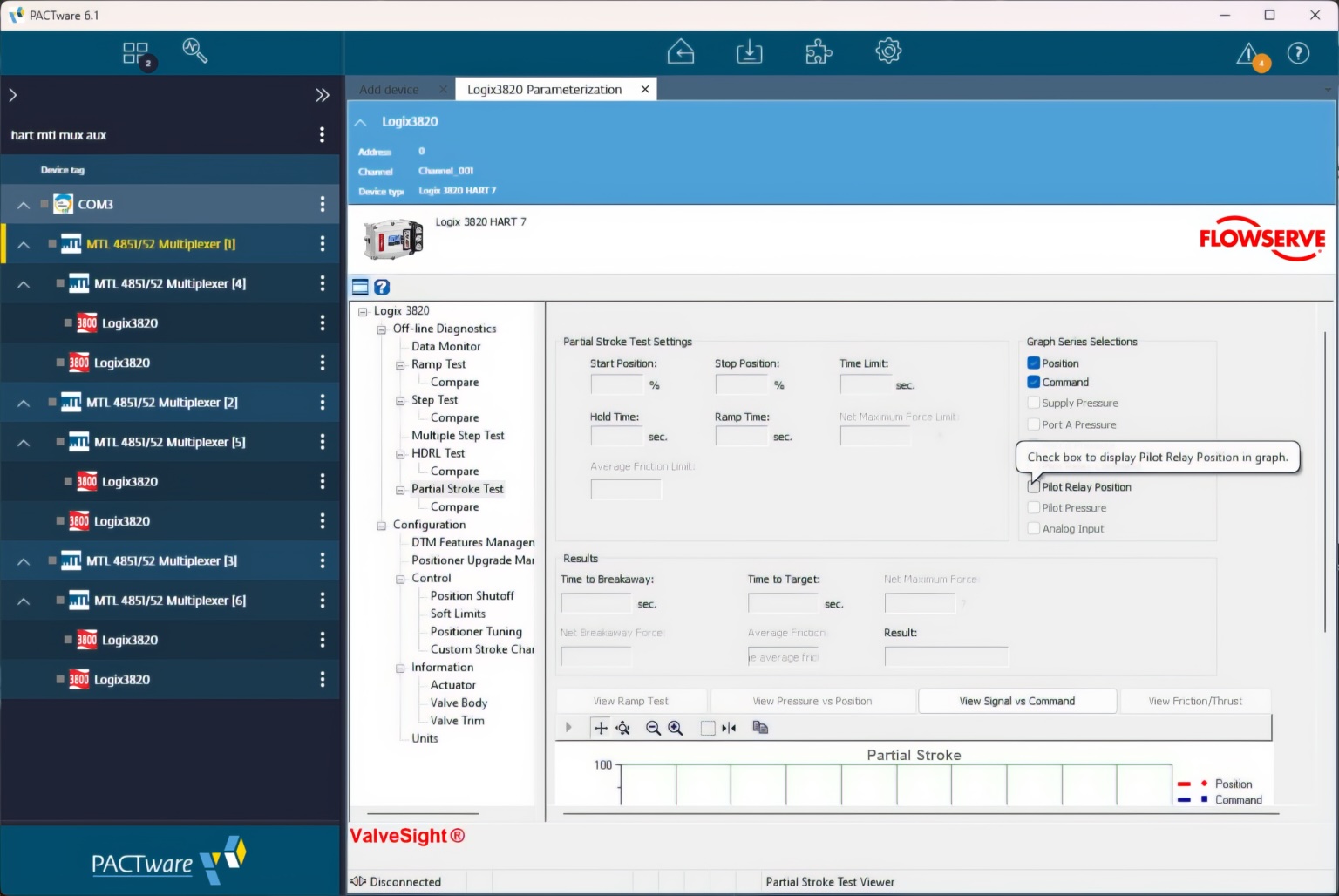Uncheck the Position graph series checkbox
Screen dimensions: 1339x896
[1033, 363]
